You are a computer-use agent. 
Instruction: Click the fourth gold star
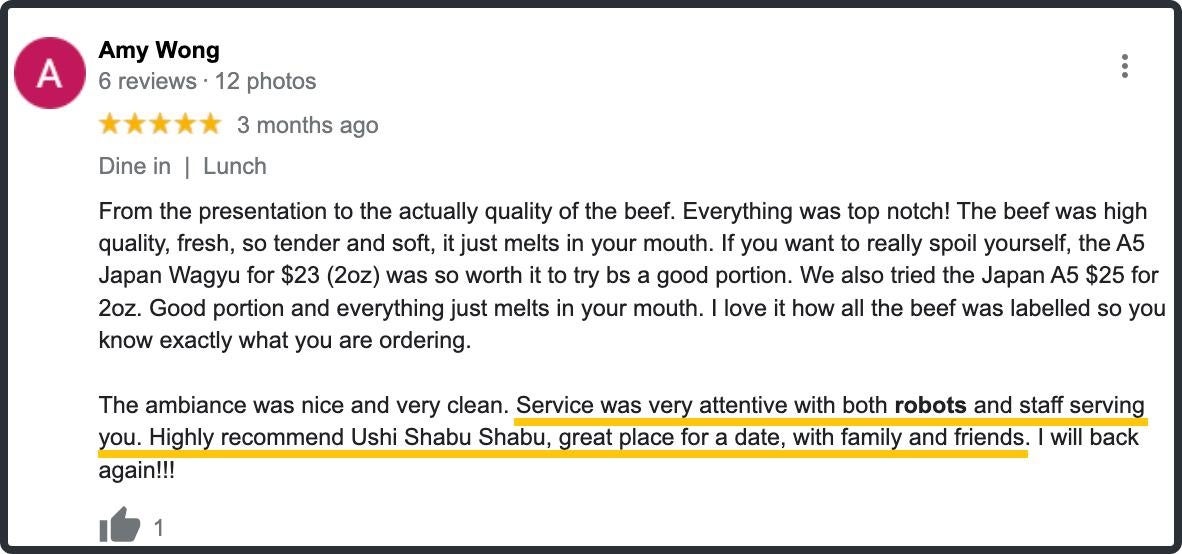184,125
